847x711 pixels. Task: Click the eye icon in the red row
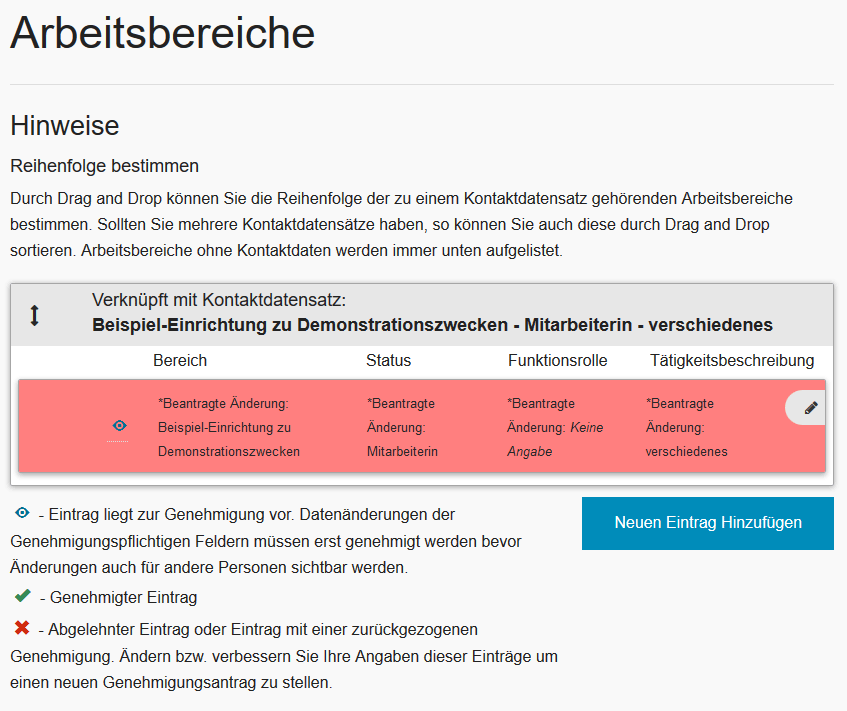119,426
